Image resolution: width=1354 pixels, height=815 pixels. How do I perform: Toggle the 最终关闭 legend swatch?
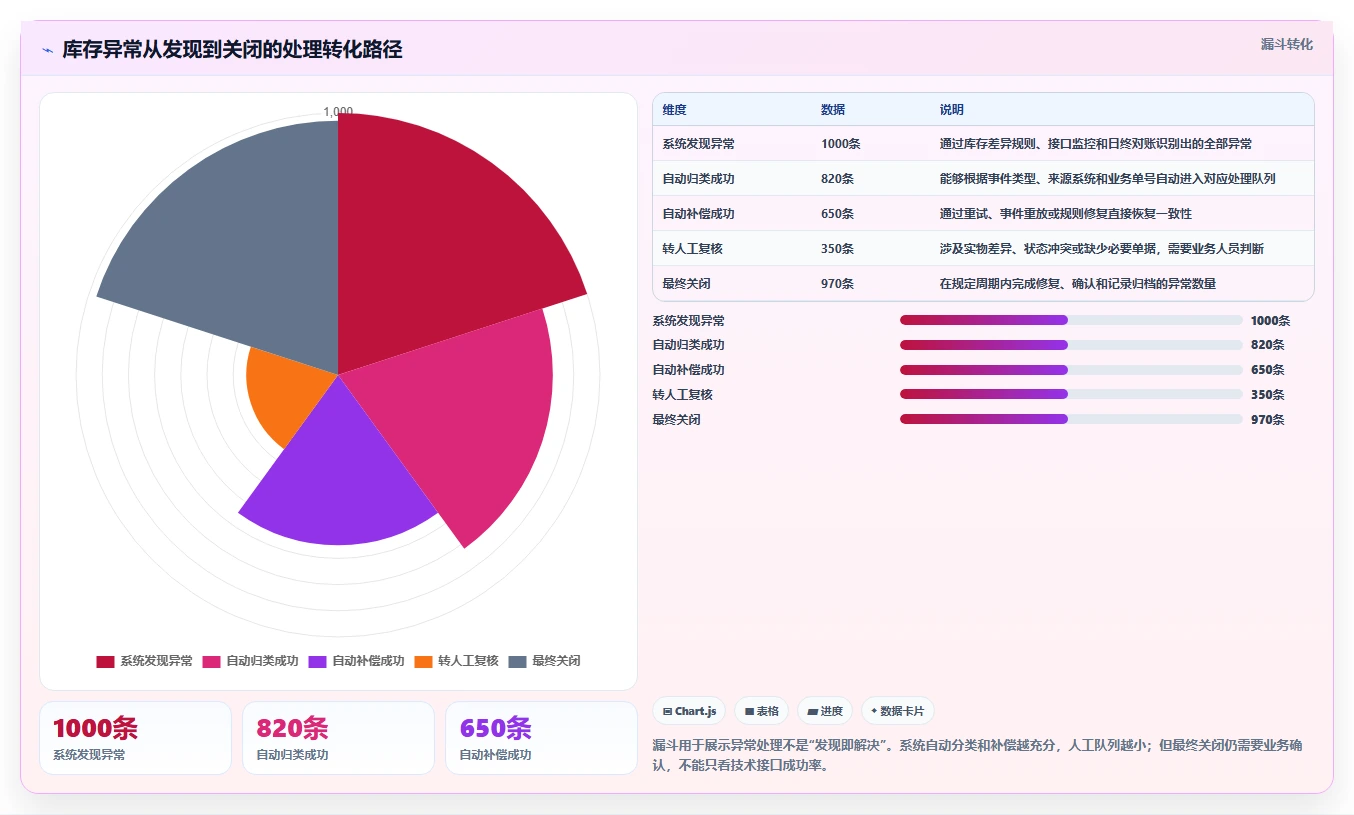tap(518, 661)
